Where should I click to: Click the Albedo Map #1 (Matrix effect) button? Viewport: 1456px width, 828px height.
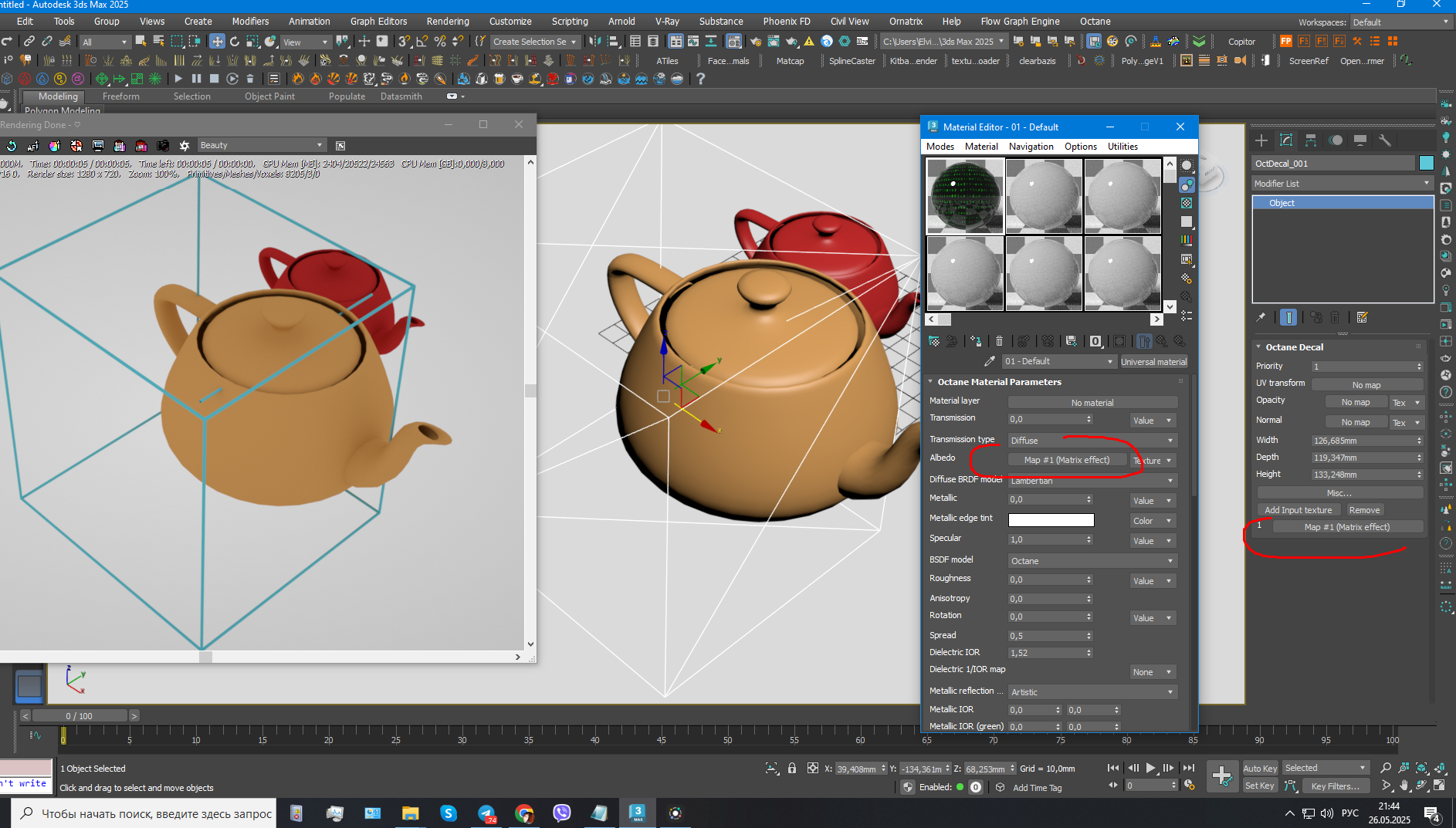(1066, 460)
